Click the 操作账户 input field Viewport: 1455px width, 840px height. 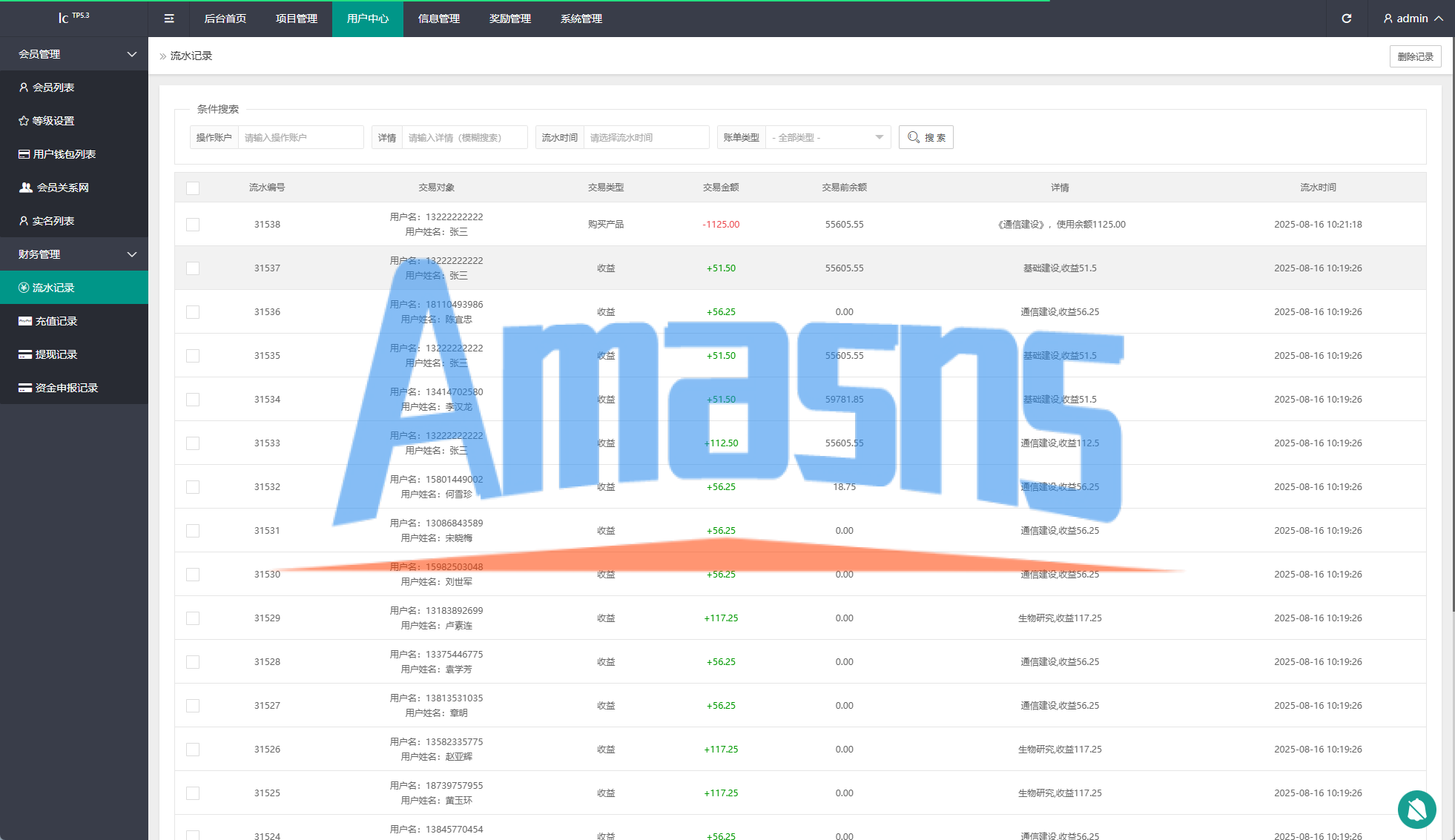point(300,137)
